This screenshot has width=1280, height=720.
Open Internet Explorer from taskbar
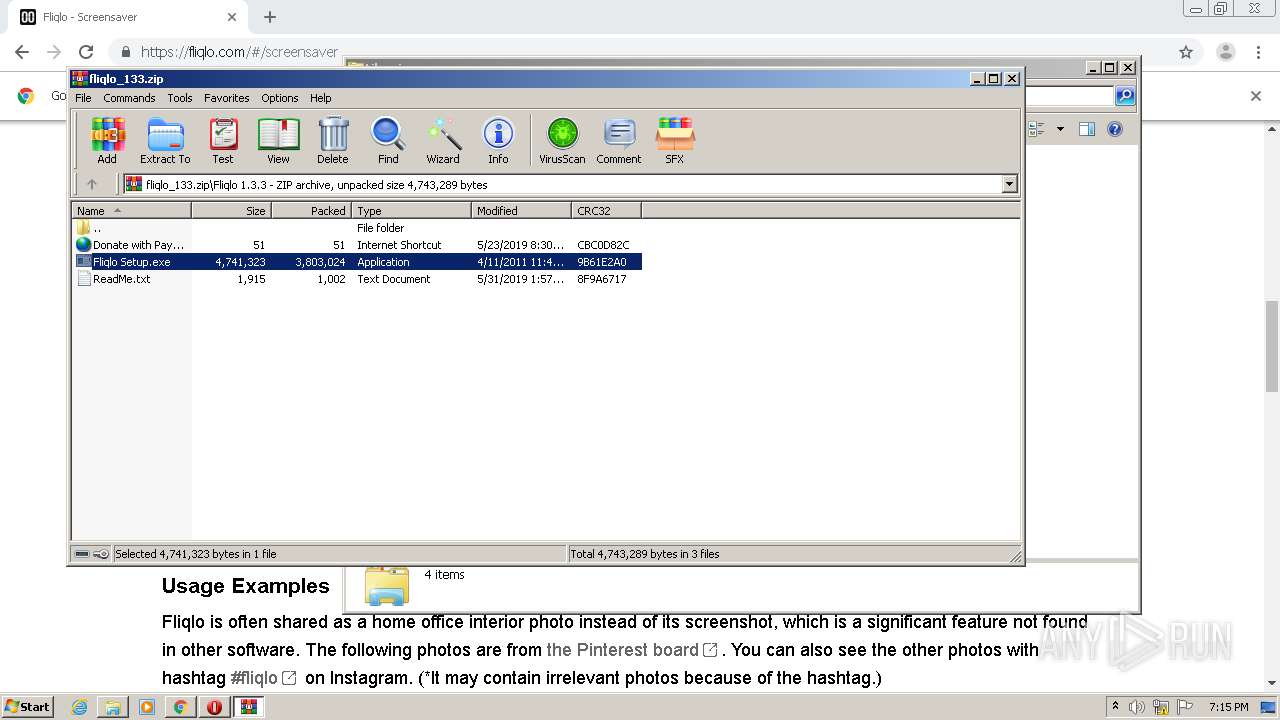click(x=79, y=707)
